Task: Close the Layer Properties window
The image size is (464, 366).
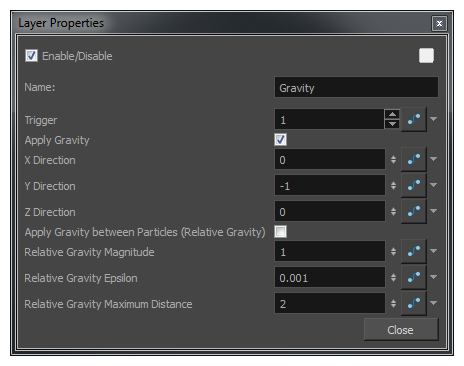Action: tap(439, 23)
